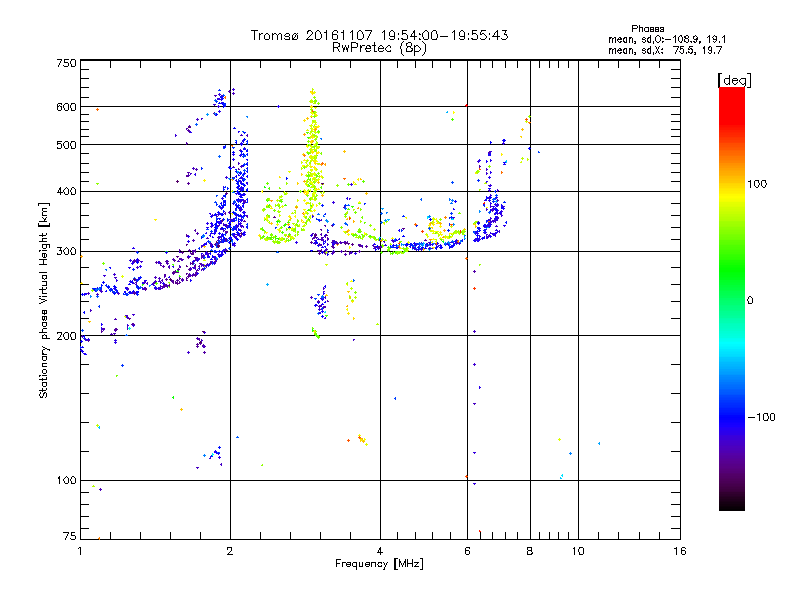
Task: Click the orange dot cluster near 120 km
Action: coord(362,439)
